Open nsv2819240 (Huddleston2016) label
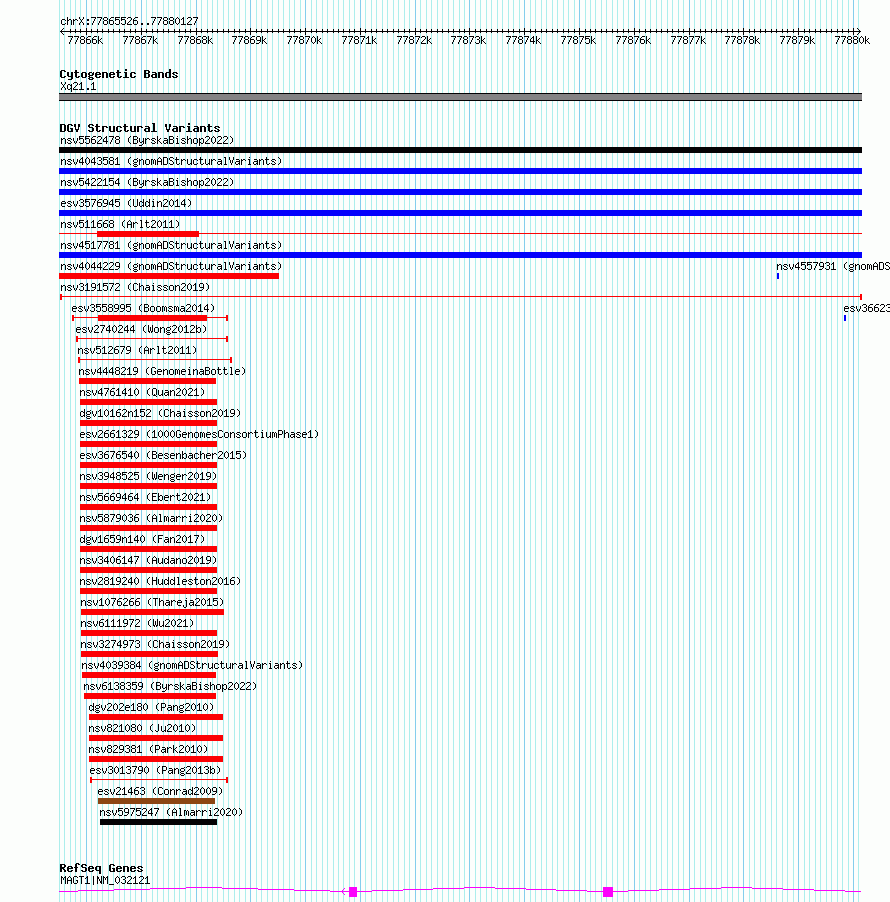This screenshot has width=890, height=902. [x=160, y=581]
